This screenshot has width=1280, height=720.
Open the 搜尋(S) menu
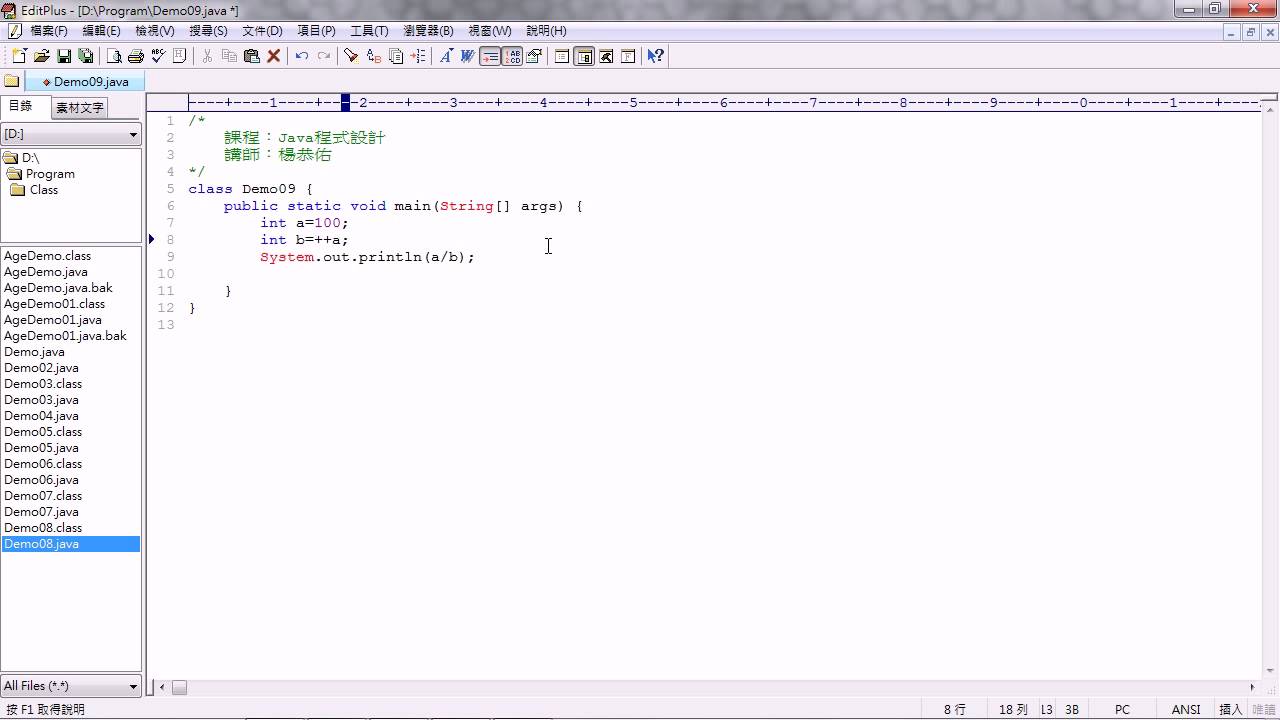tap(208, 31)
